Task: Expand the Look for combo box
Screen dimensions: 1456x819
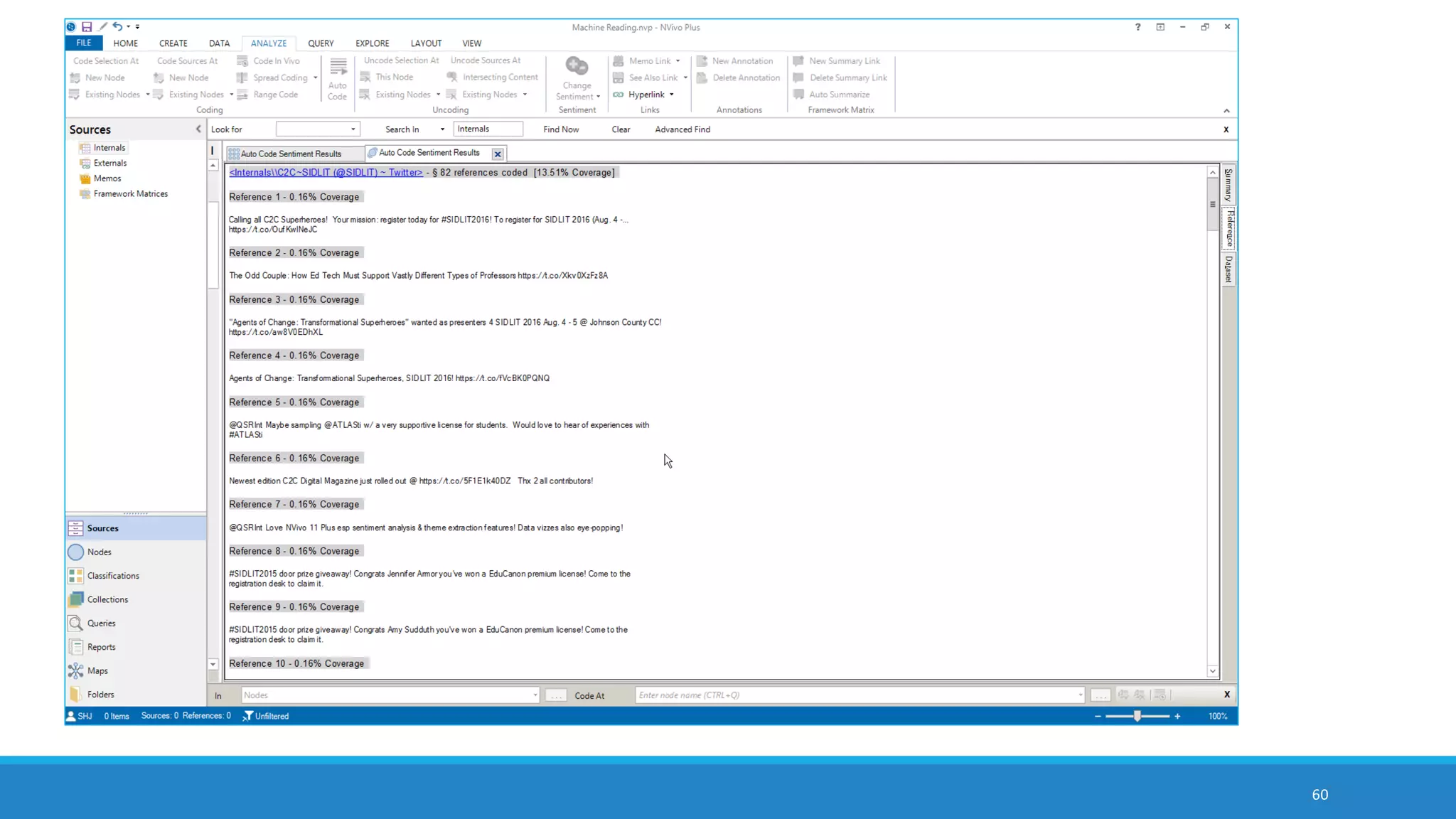Action: (353, 129)
